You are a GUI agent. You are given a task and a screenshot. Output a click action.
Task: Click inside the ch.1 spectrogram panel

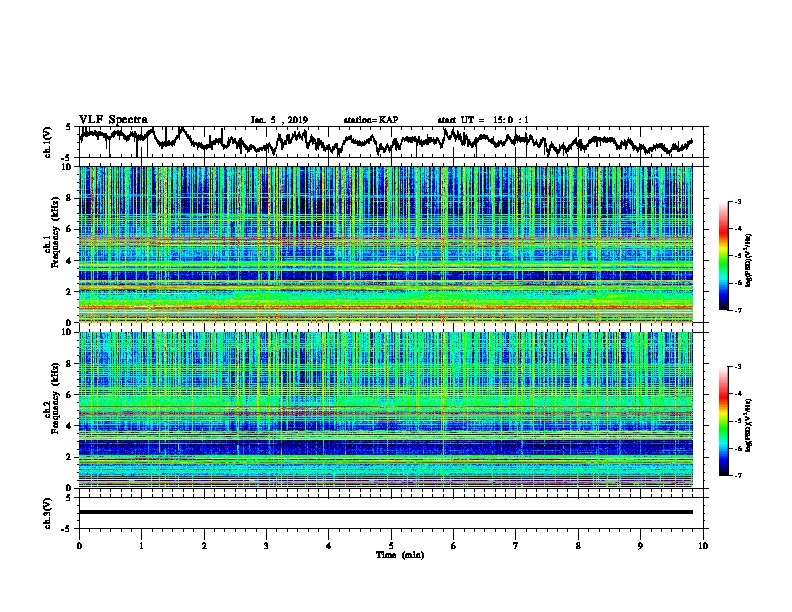pyautogui.click(x=386, y=244)
